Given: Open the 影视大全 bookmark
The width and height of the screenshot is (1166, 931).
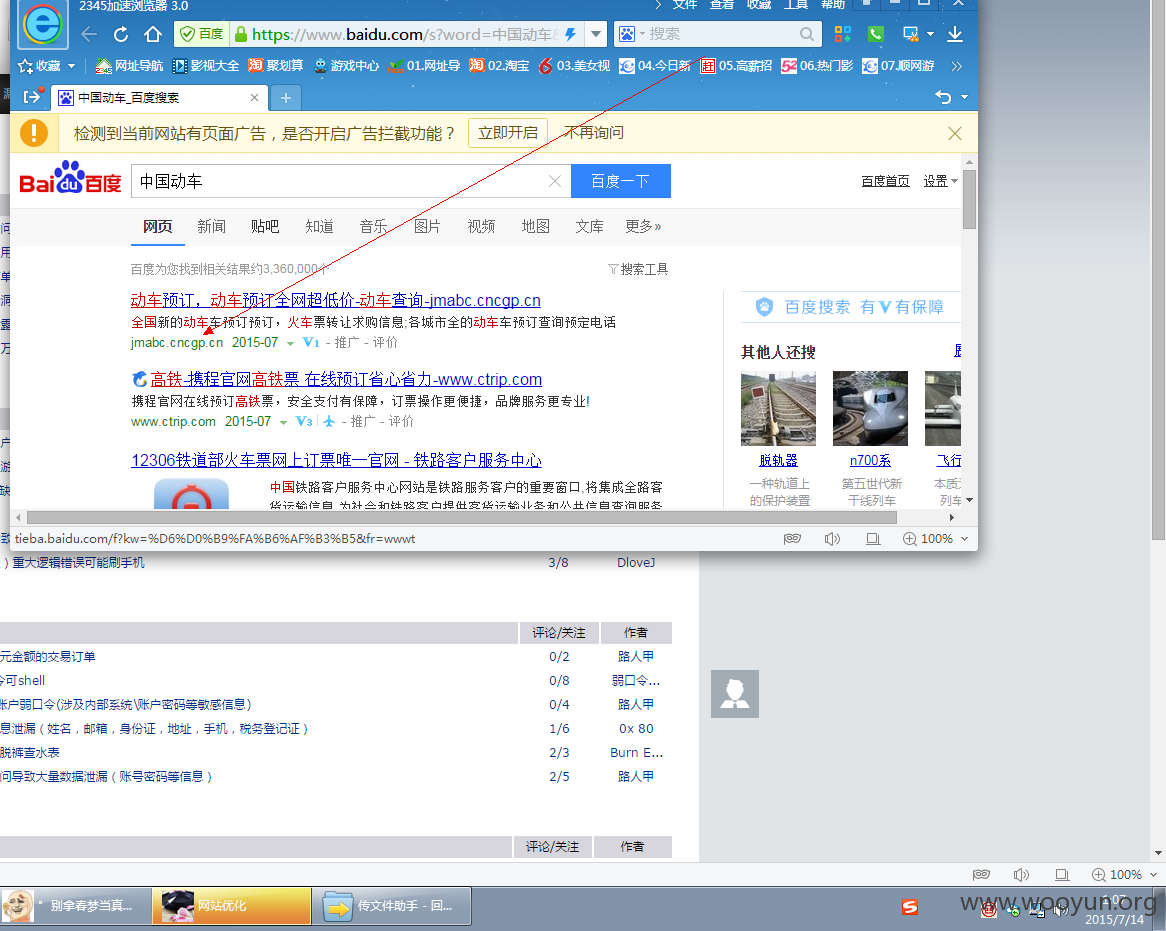Looking at the screenshot, I should 206,66.
